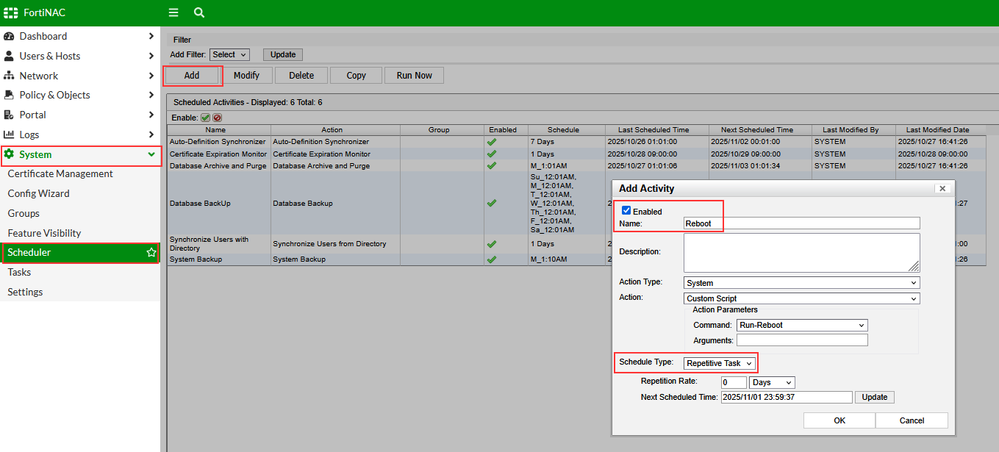Open Certificate Management in sidebar
The height and width of the screenshot is (452, 999).
pos(60,174)
